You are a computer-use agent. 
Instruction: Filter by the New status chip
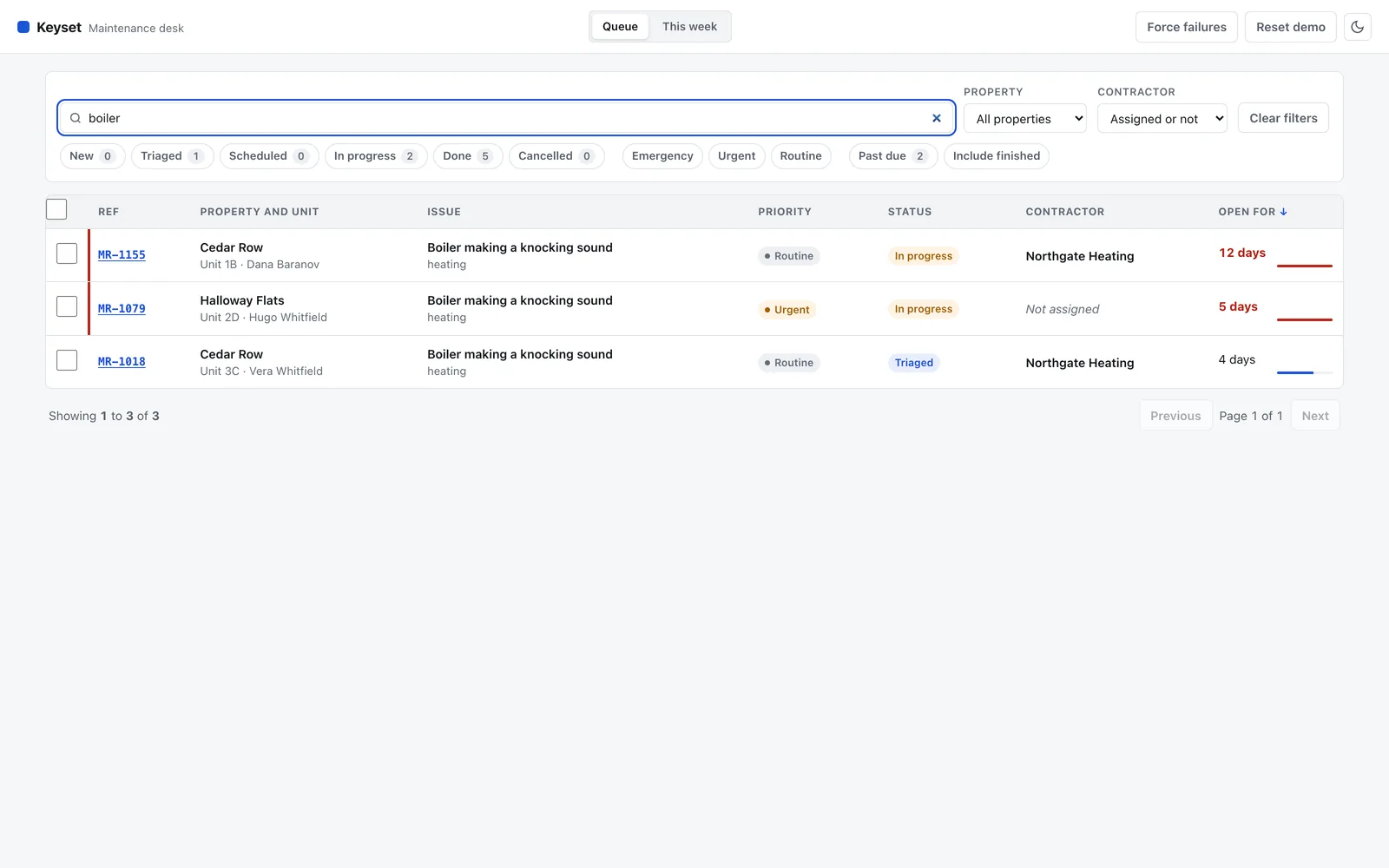tap(92, 156)
